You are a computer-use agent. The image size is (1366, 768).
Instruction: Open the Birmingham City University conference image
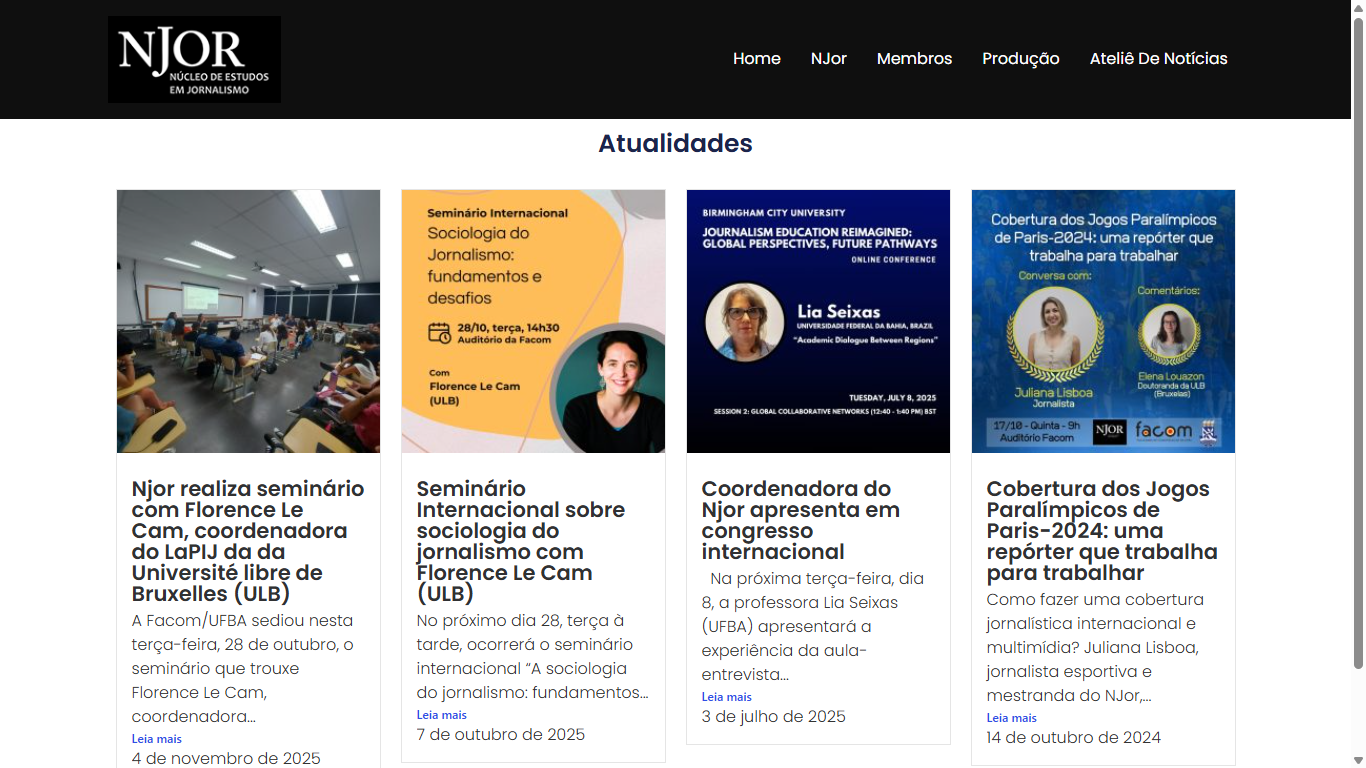click(x=819, y=321)
